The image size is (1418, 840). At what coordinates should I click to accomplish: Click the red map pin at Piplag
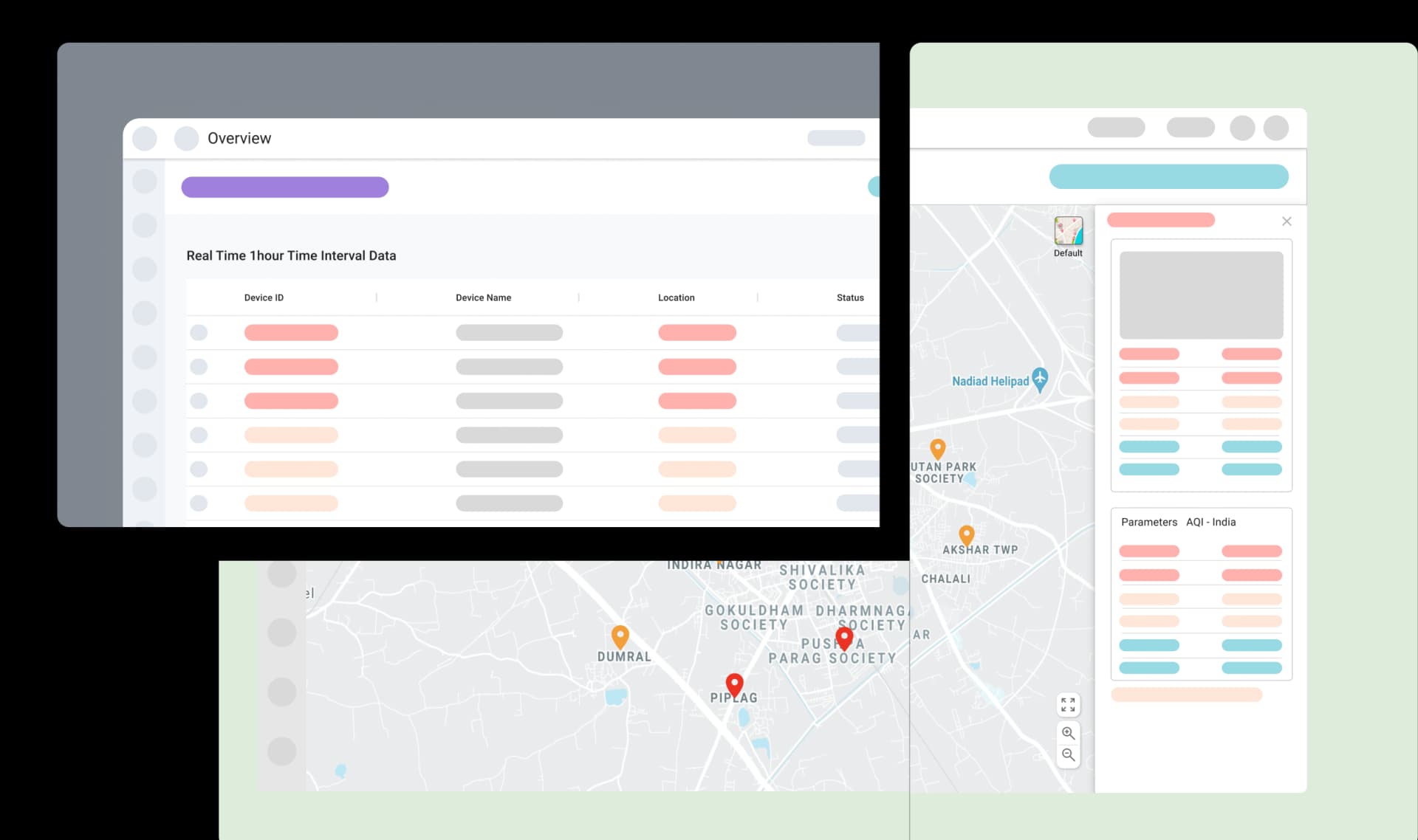coord(734,684)
